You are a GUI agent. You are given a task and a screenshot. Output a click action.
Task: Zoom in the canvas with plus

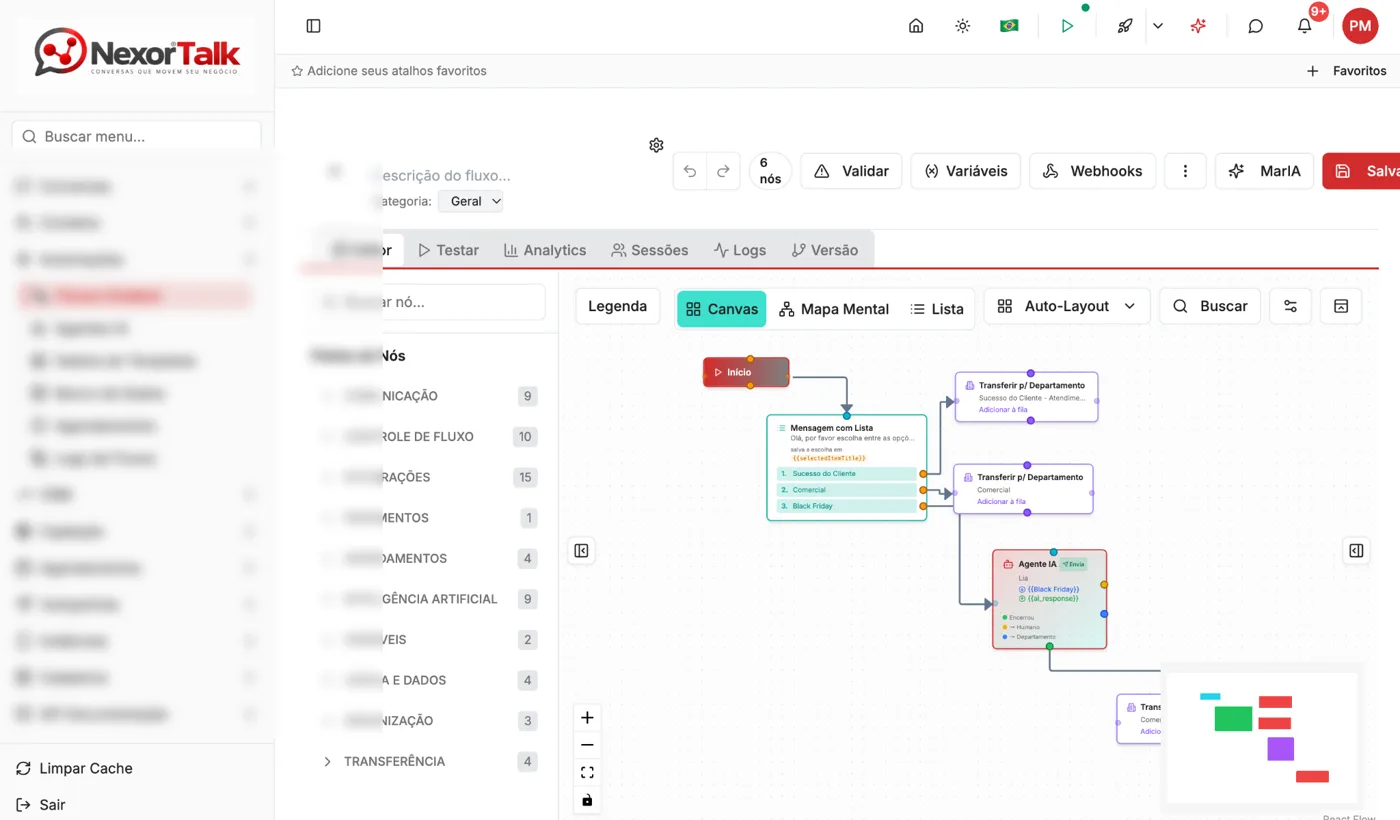point(587,717)
